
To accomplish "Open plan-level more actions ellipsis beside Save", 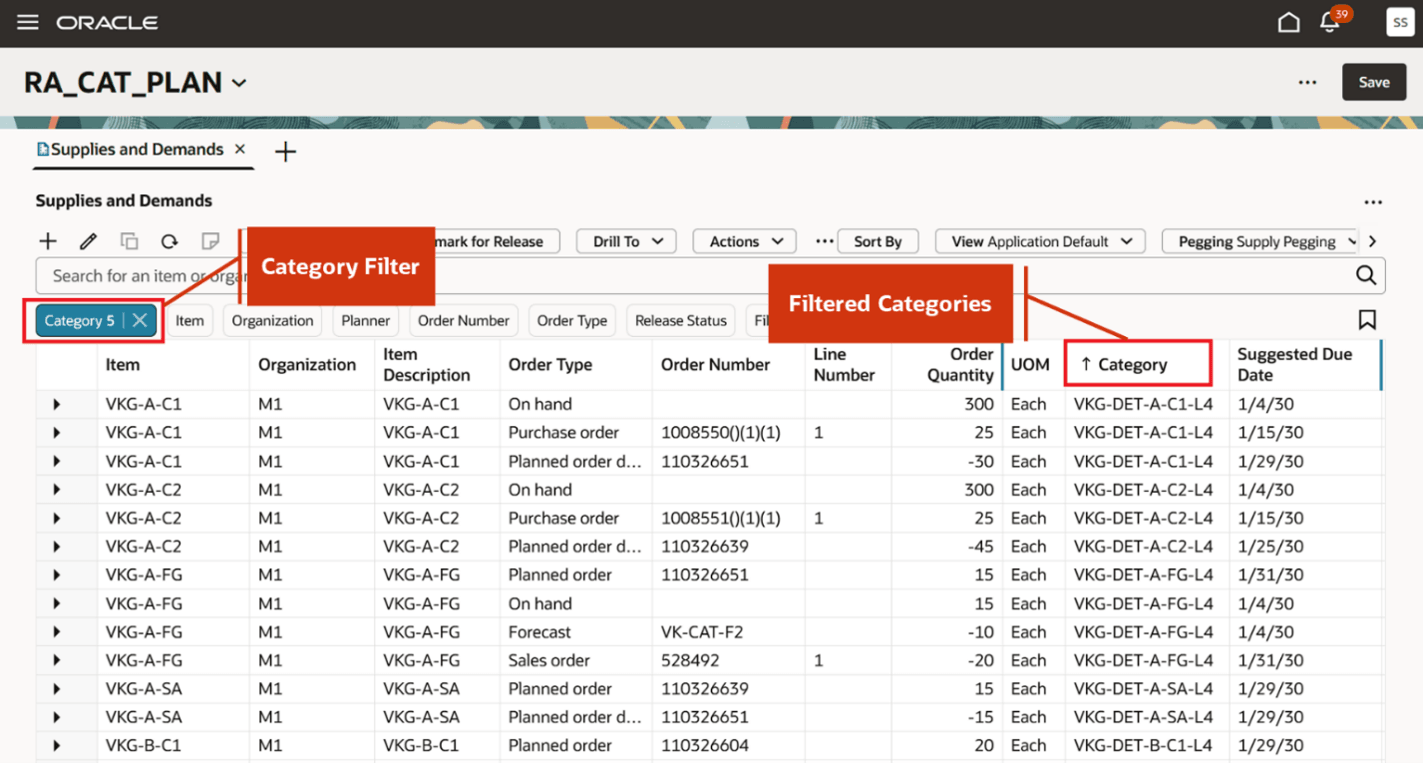I will [1307, 82].
